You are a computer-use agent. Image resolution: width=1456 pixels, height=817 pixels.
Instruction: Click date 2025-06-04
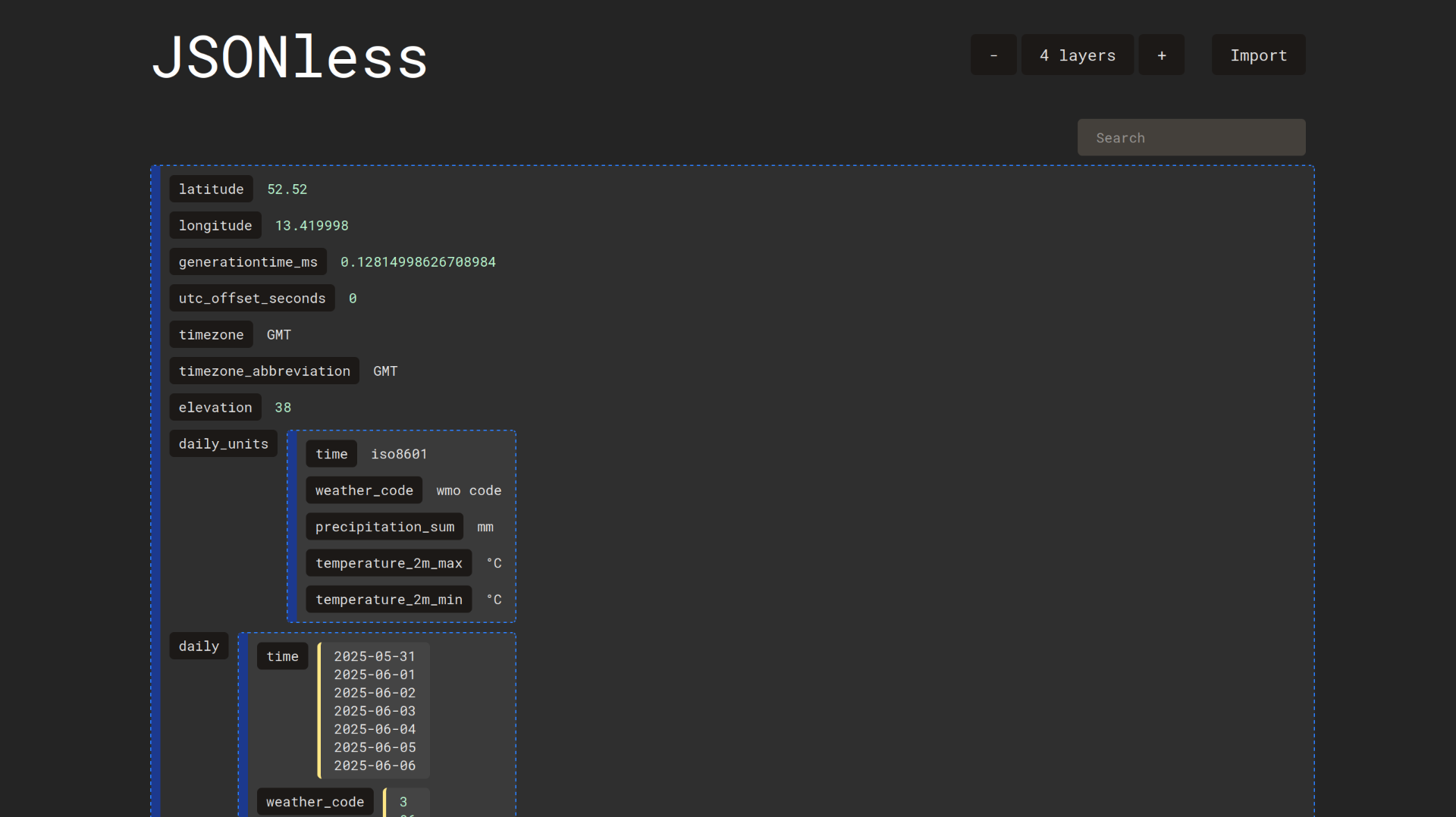coord(375,729)
